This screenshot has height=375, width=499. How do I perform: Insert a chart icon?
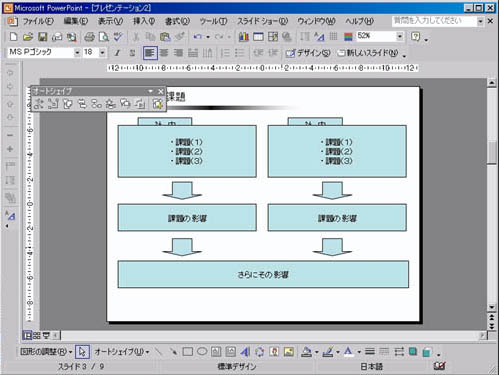click(244, 37)
